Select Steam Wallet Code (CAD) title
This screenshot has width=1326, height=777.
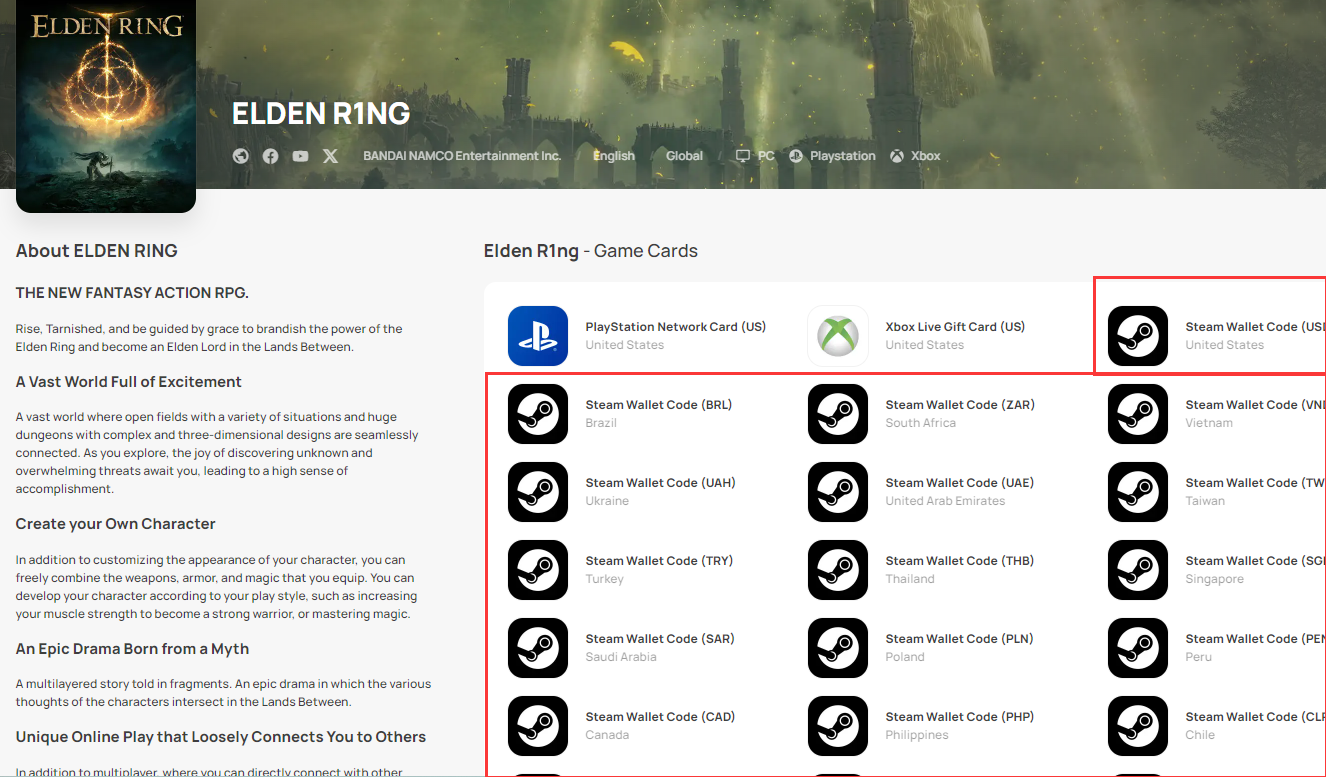tap(660, 717)
